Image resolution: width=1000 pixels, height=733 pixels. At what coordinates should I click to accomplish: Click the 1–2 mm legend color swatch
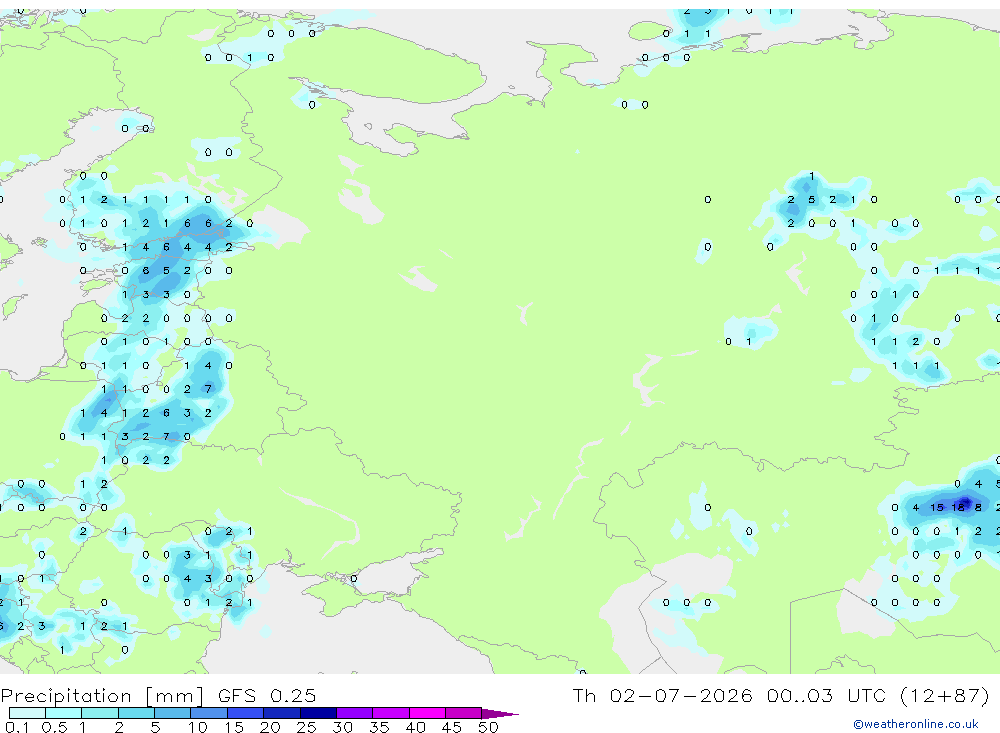point(99,713)
